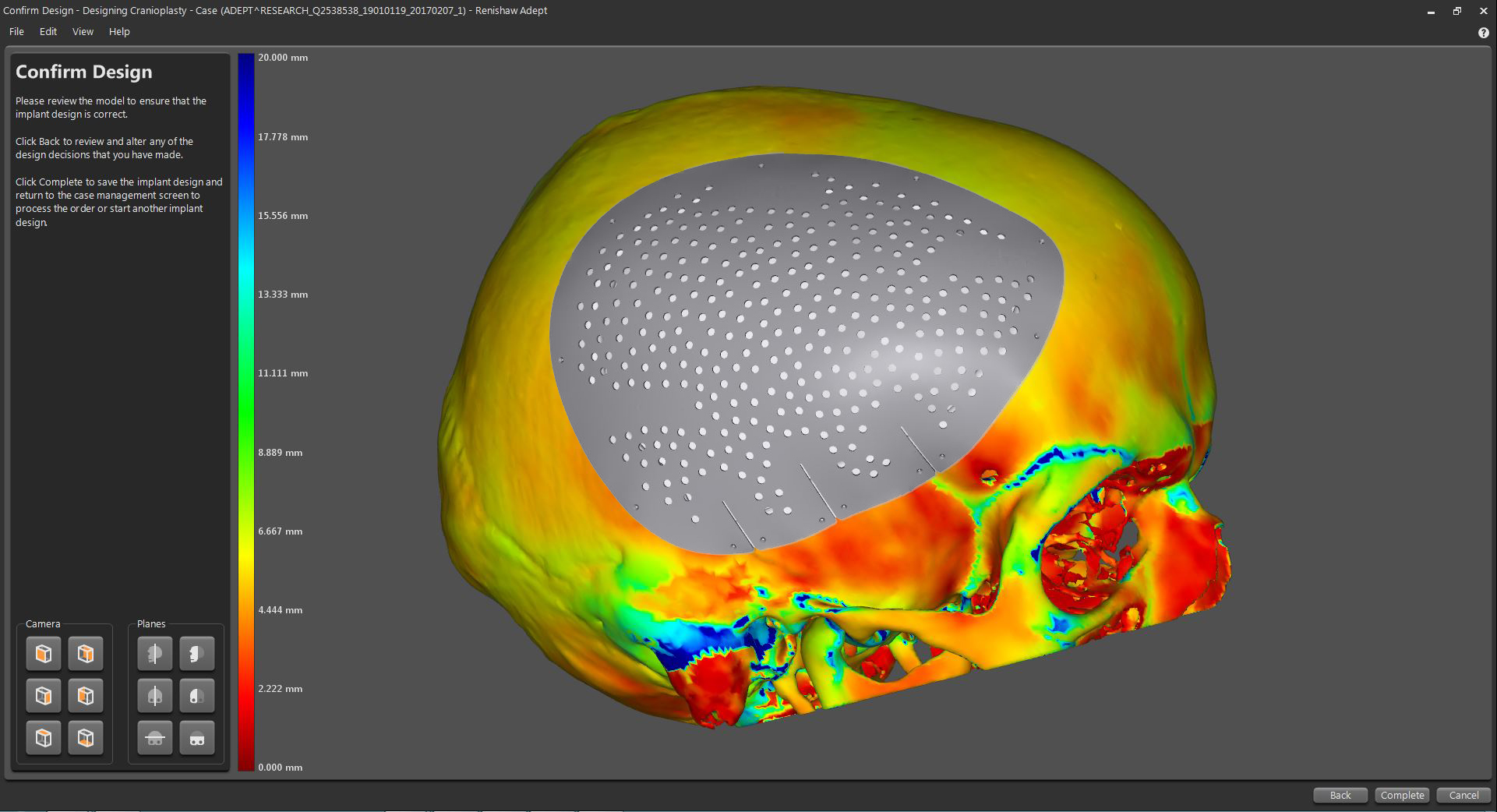Show horizontal plane line across front skull
Image resolution: width=1497 pixels, height=812 pixels.
tap(155, 738)
